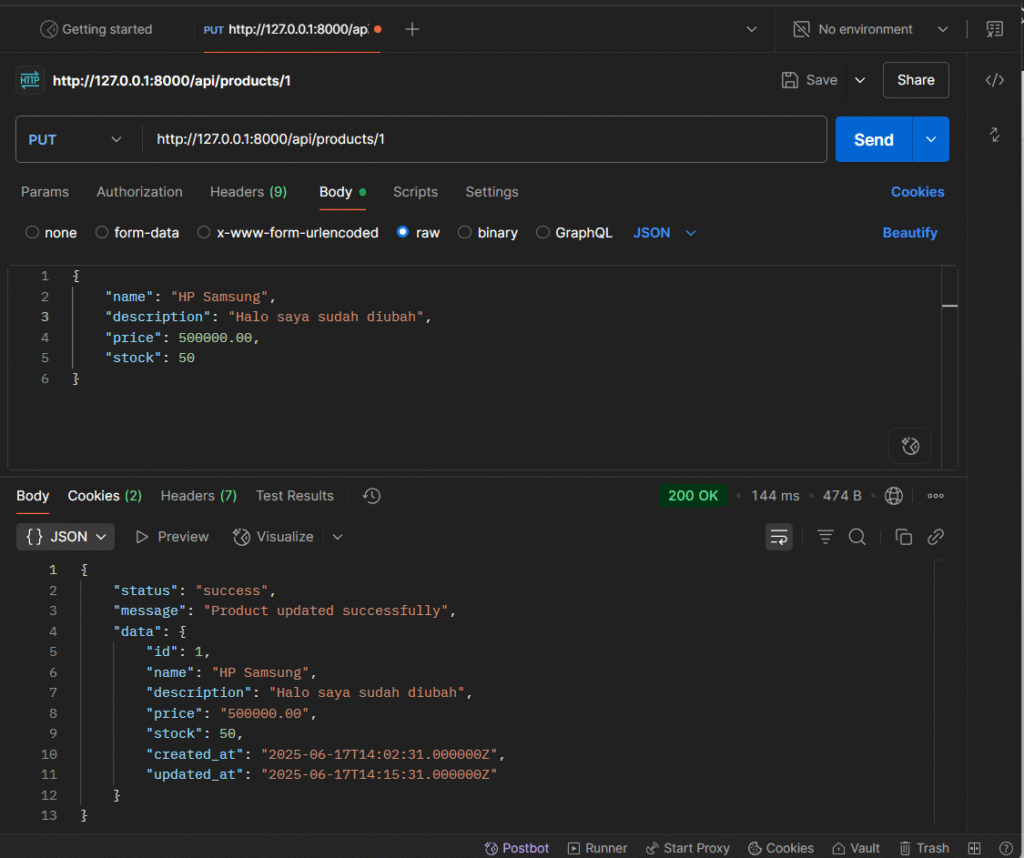Open the Authorization tab
1024x858 pixels.
point(139,192)
